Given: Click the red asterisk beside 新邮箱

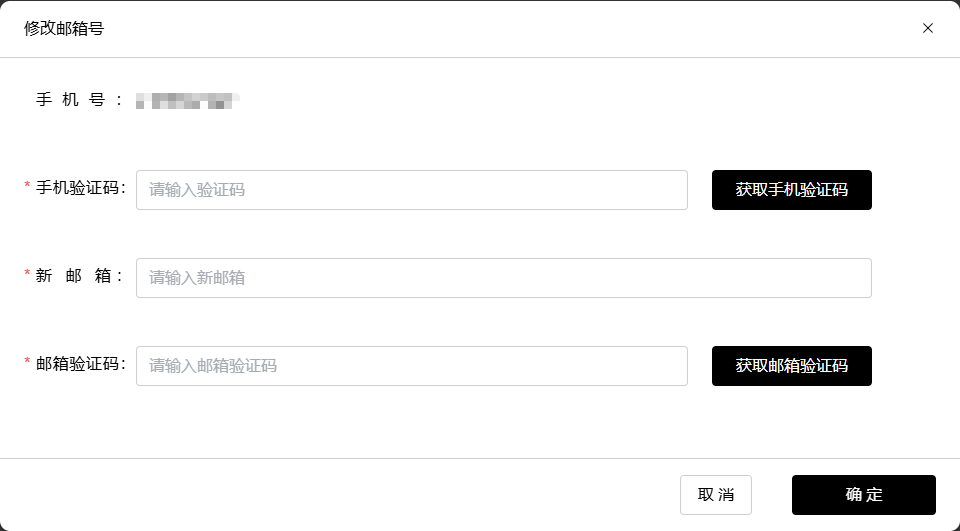Looking at the screenshot, I should (27, 273).
